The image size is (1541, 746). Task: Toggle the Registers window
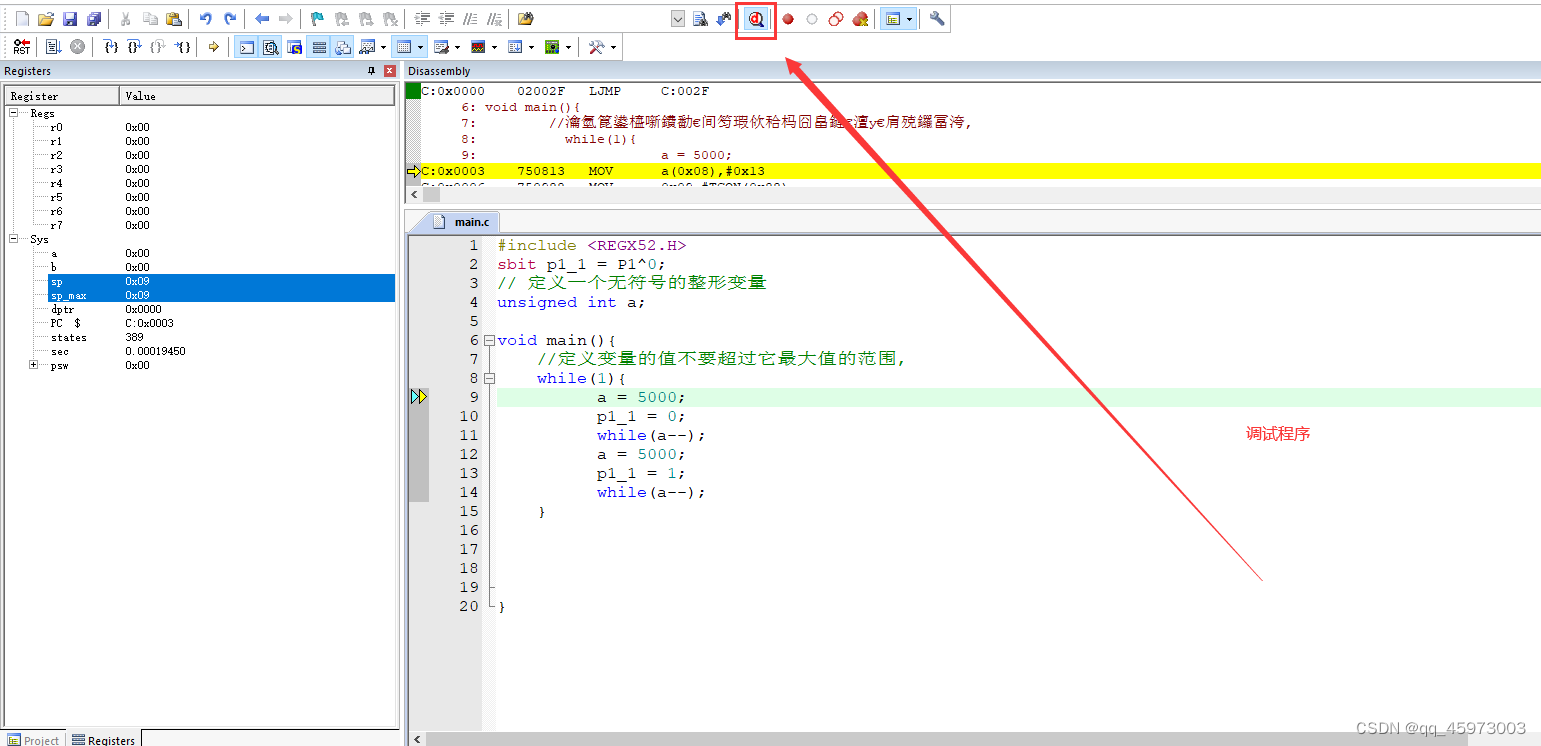pyautogui.click(x=319, y=47)
